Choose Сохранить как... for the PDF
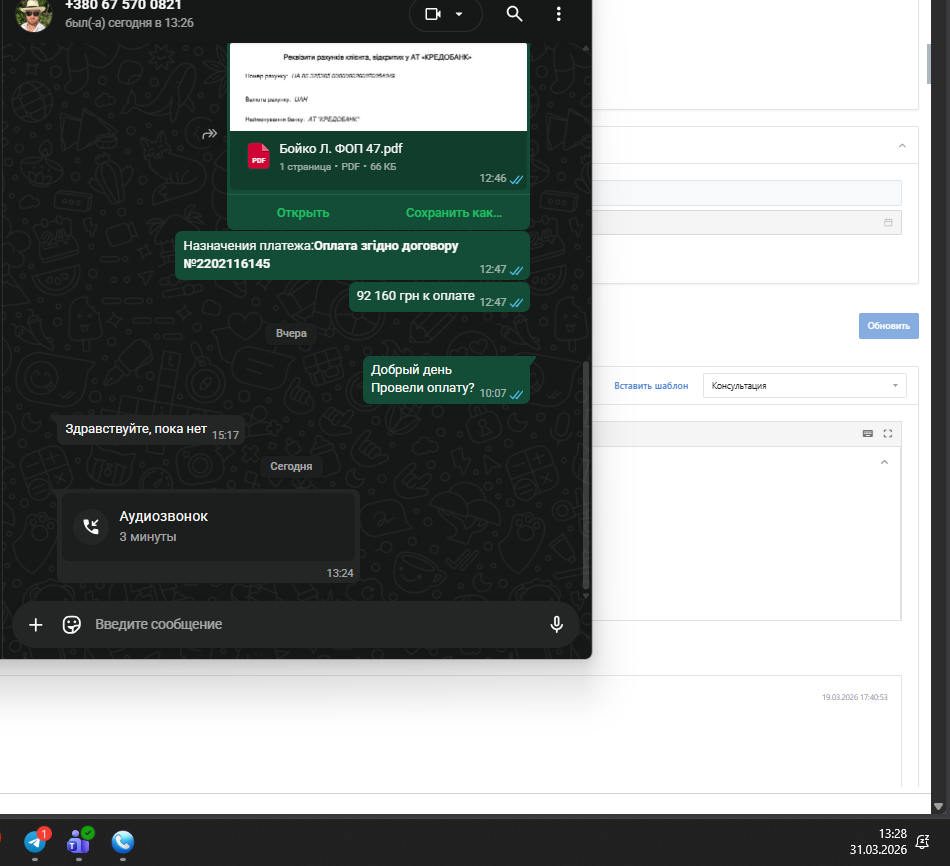 point(454,213)
